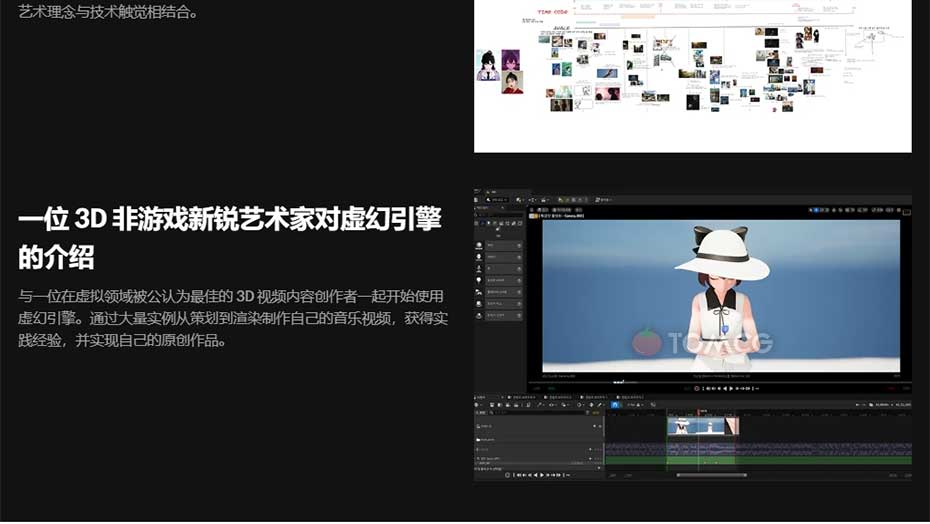Click the paragraph starting 与一位在虚拟领域
Screen dimensions: 930x524
coord(232,318)
